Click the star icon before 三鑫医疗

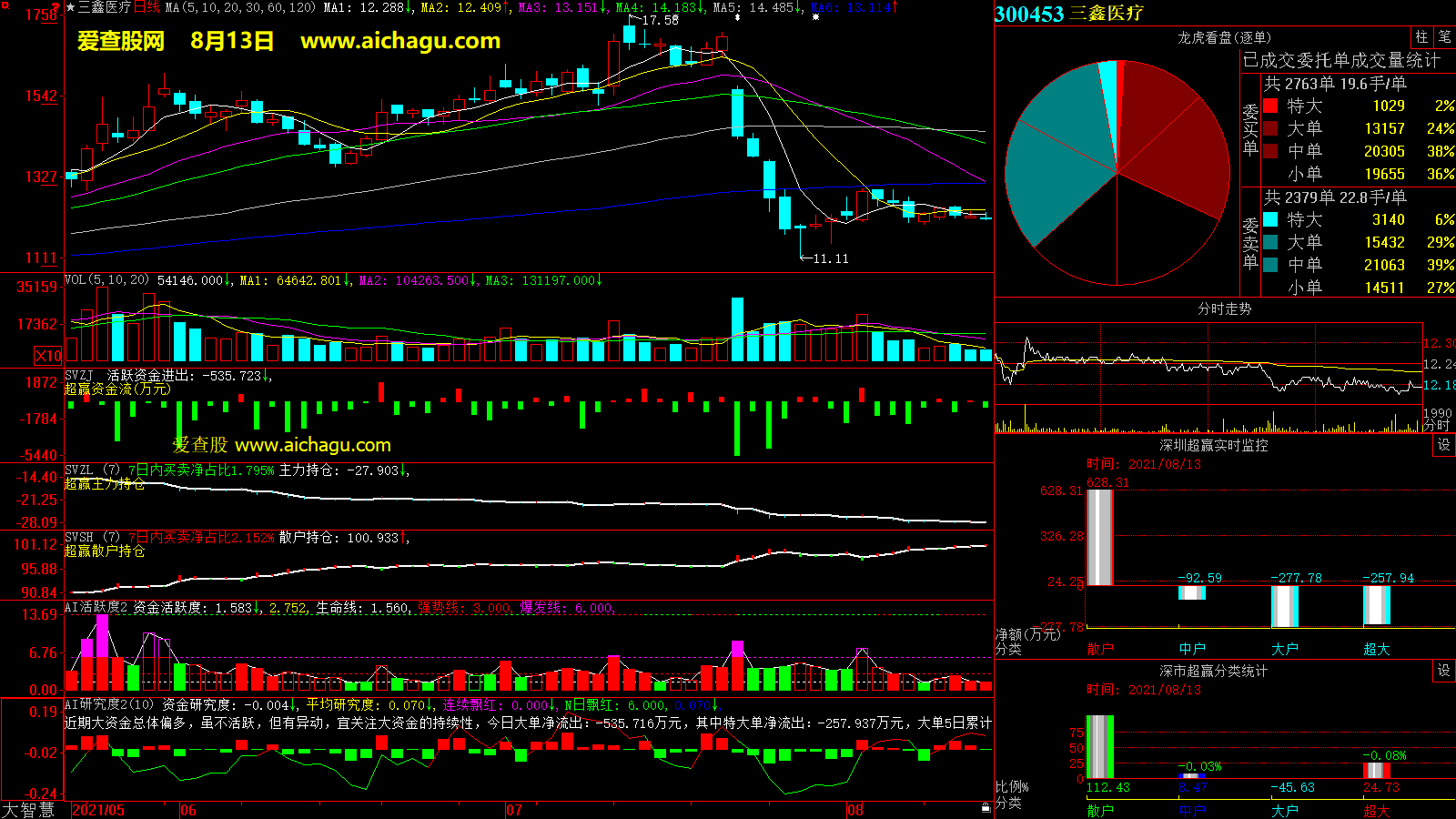(71, 7)
